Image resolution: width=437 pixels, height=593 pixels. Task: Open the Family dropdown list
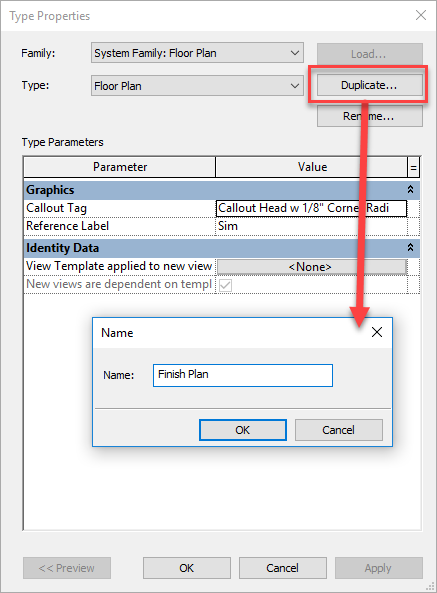(197, 53)
